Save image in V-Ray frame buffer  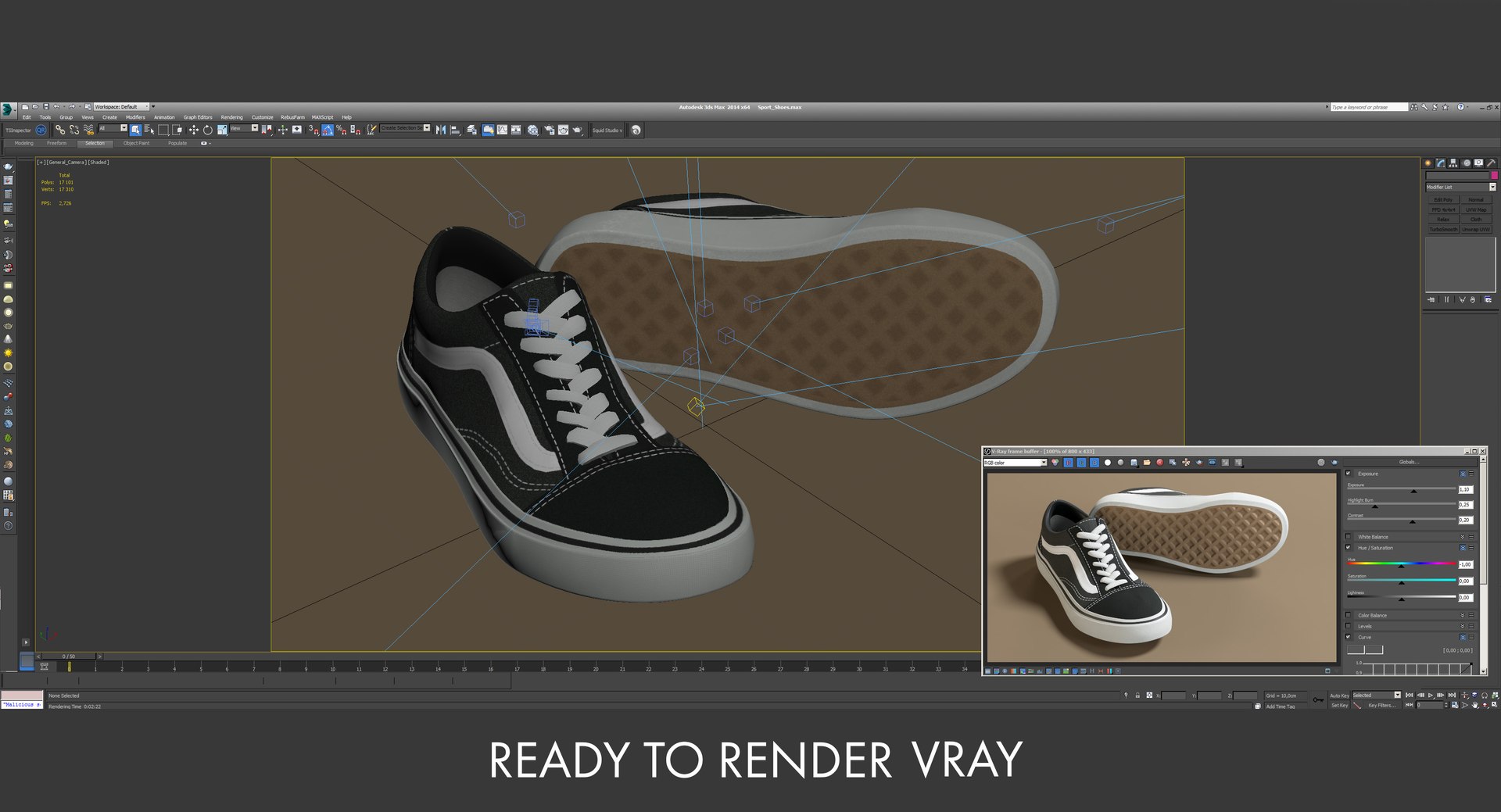[x=1134, y=463]
